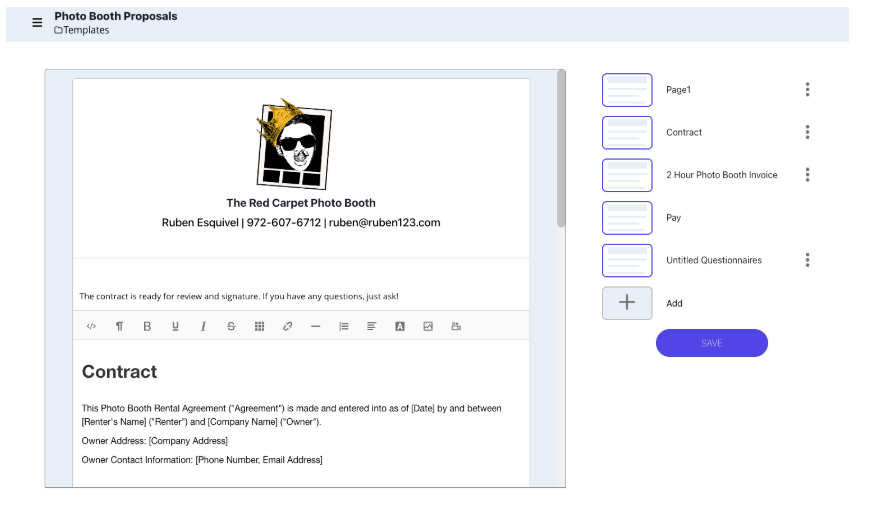Image resolution: width=875 pixels, height=516 pixels.
Task: Insert an image
Action: click(428, 326)
